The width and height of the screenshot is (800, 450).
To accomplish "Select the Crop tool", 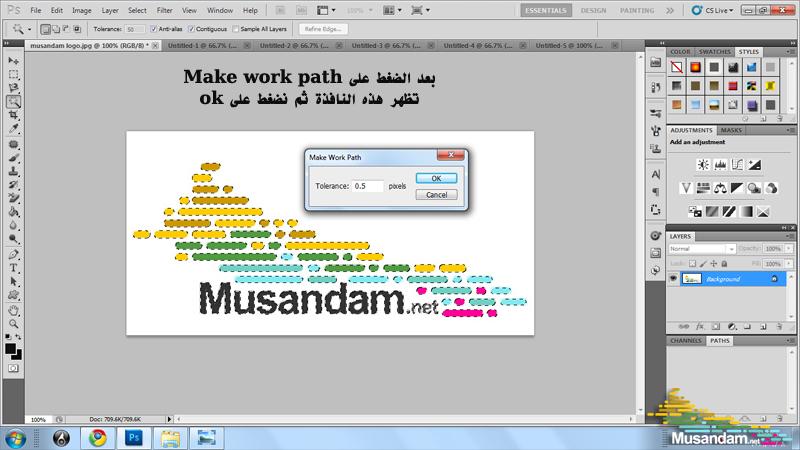I will tap(13, 115).
